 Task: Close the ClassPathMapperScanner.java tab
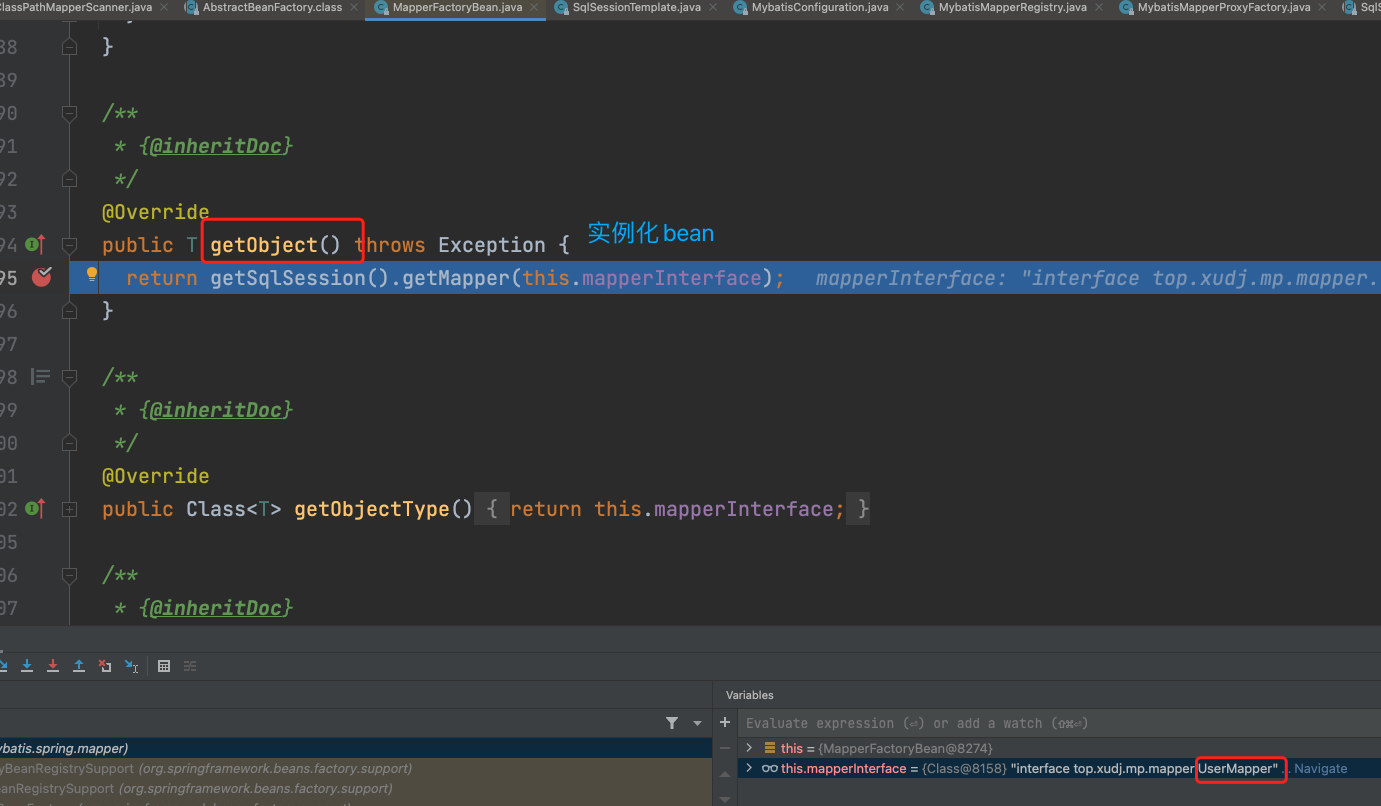click(164, 8)
